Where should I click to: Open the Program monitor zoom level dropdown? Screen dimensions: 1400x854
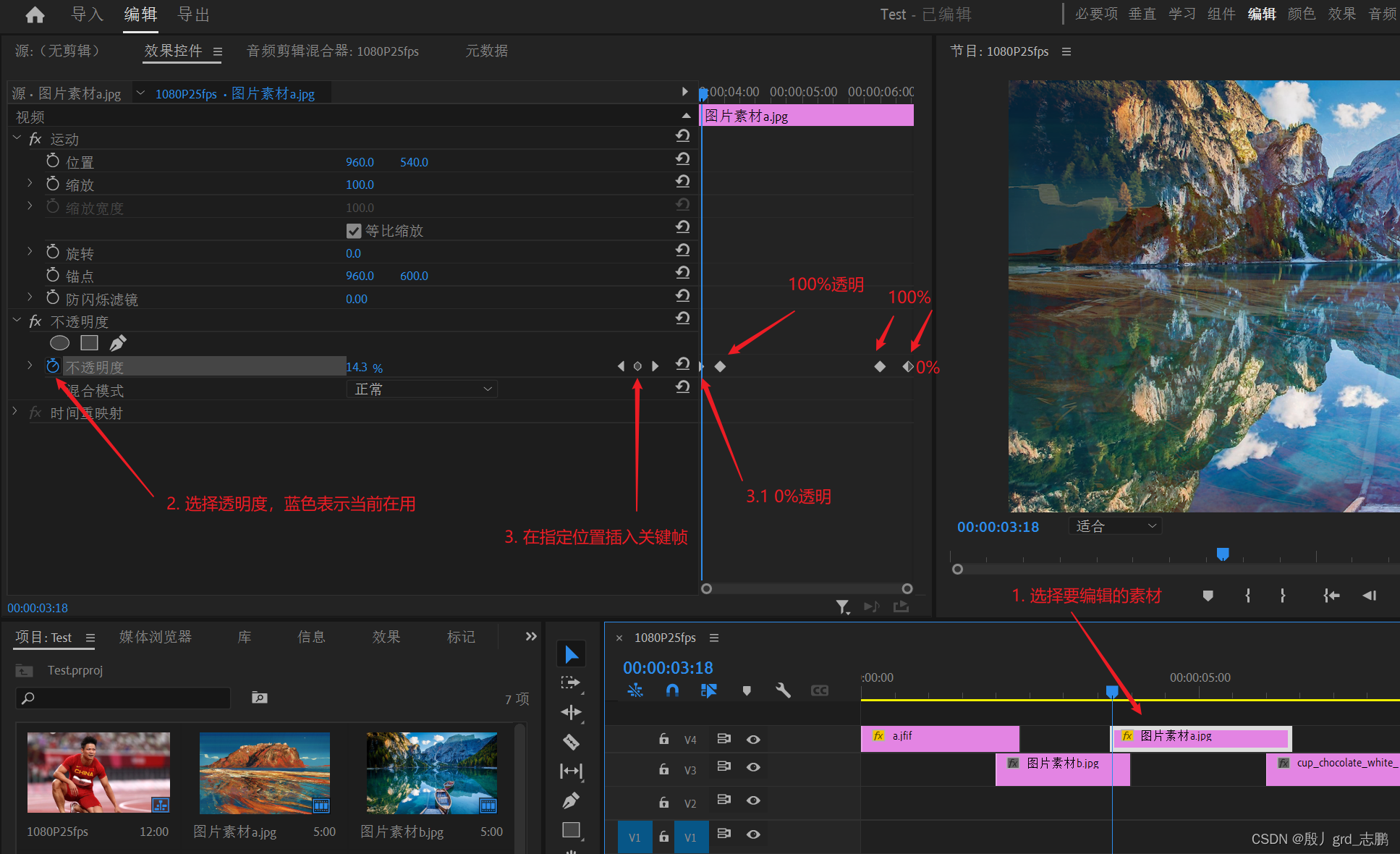tap(1115, 526)
